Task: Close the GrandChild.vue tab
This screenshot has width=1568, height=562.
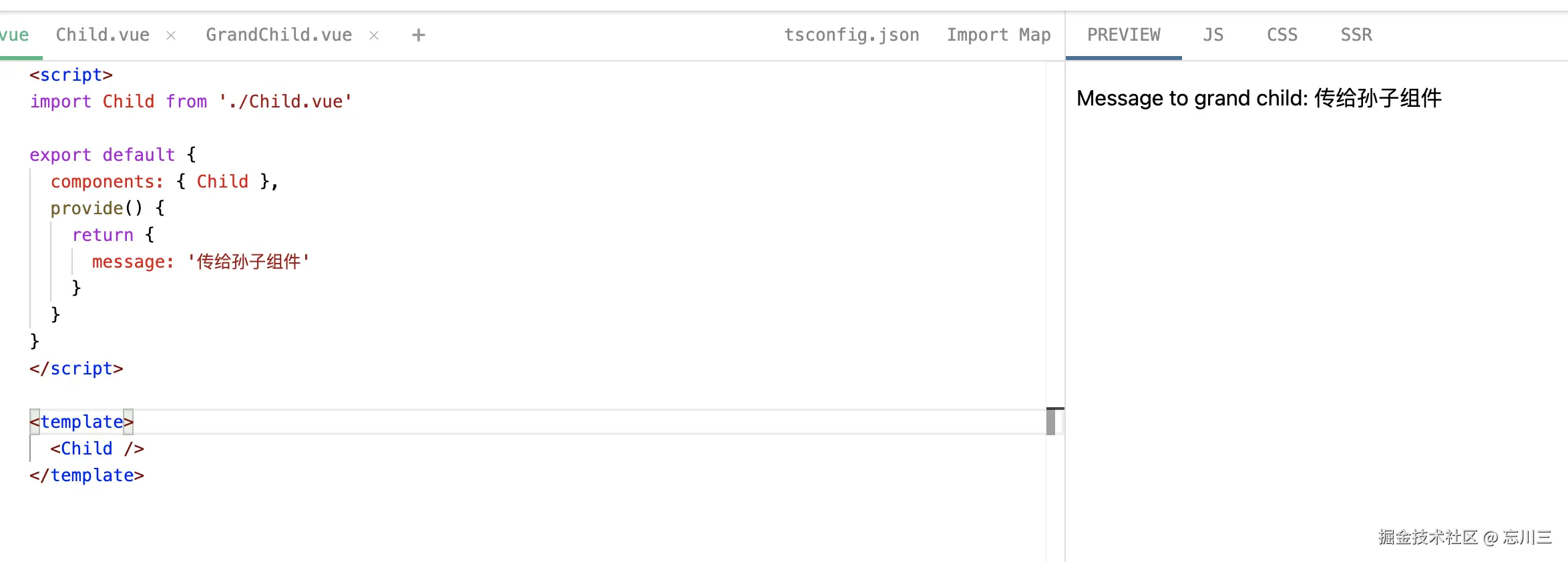Action: pyautogui.click(x=374, y=35)
